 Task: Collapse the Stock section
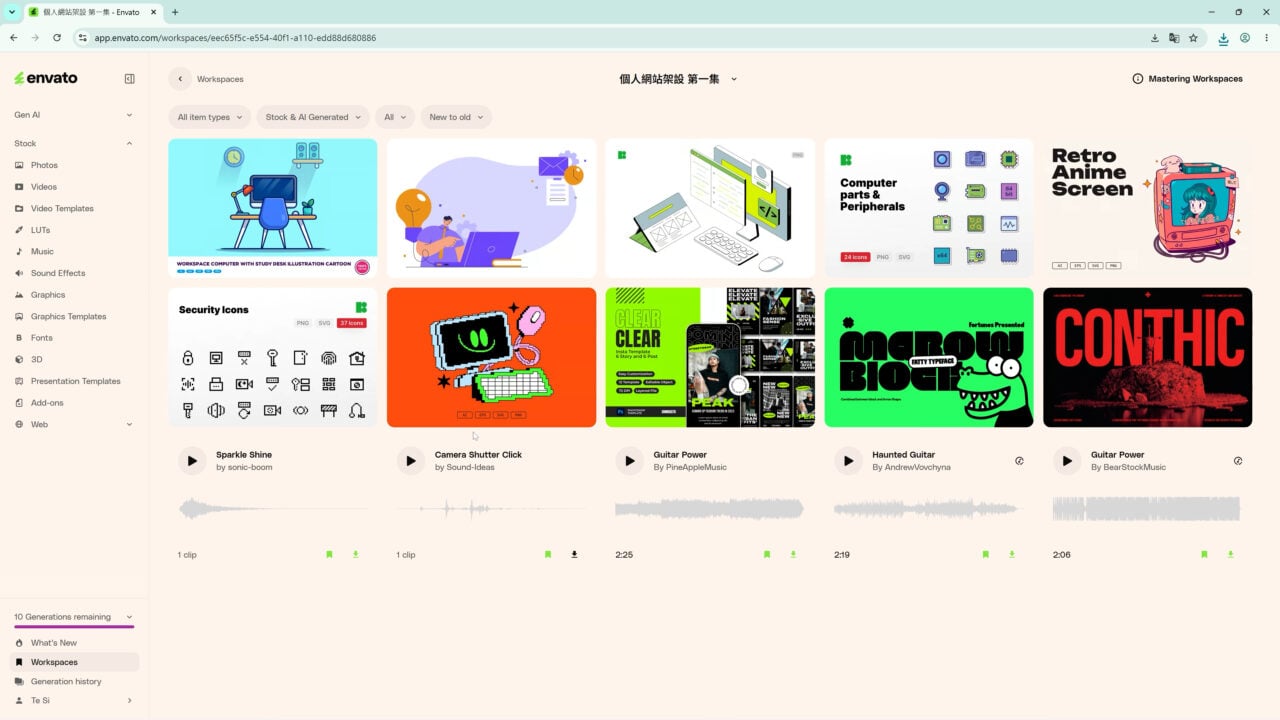tap(129, 144)
